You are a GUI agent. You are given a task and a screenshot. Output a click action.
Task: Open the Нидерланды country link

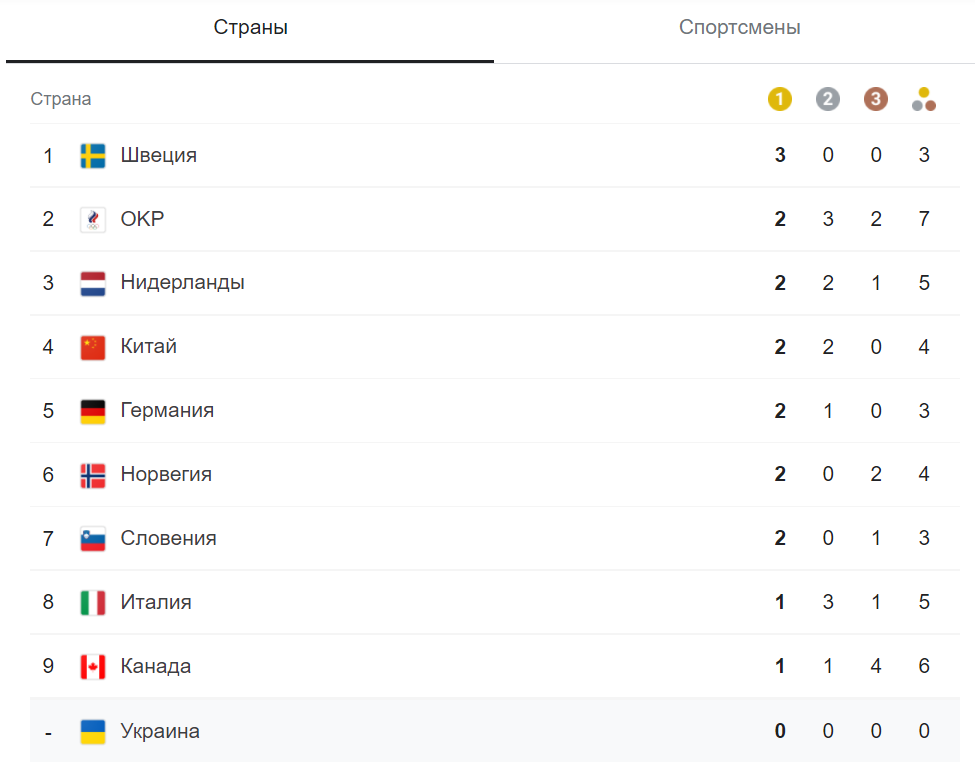(182, 283)
